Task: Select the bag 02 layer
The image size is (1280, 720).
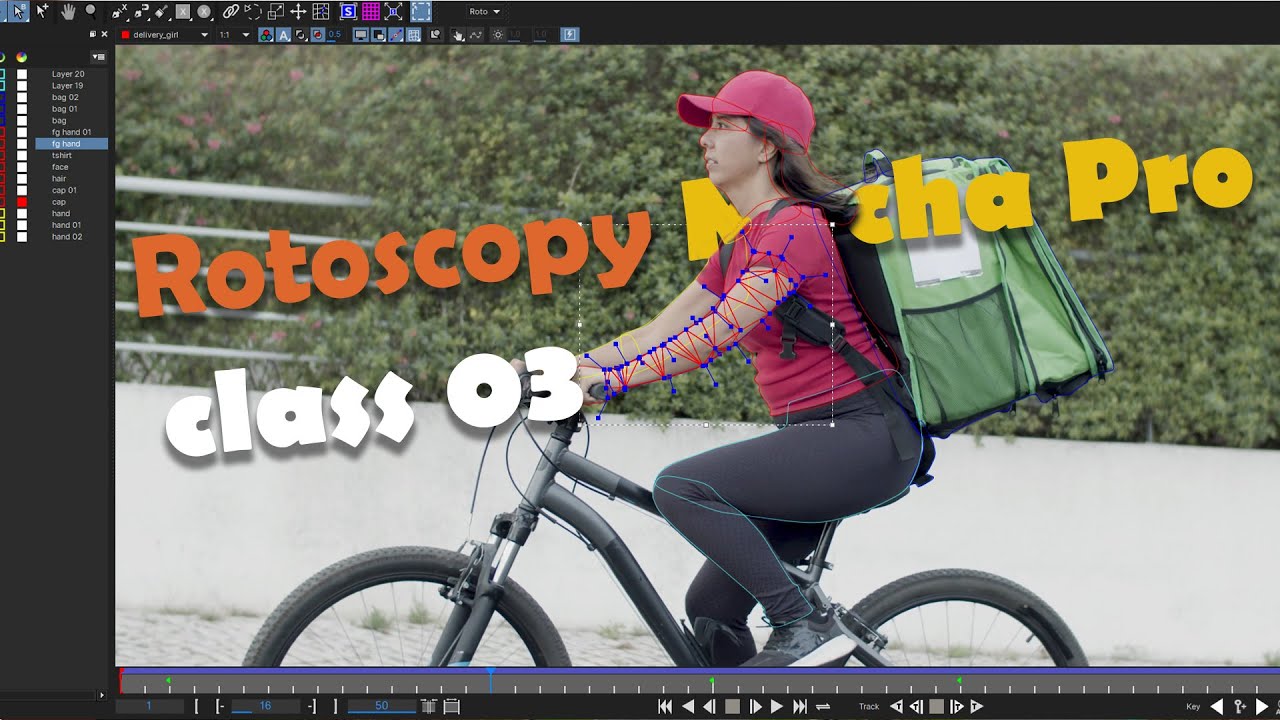Action: pos(65,97)
